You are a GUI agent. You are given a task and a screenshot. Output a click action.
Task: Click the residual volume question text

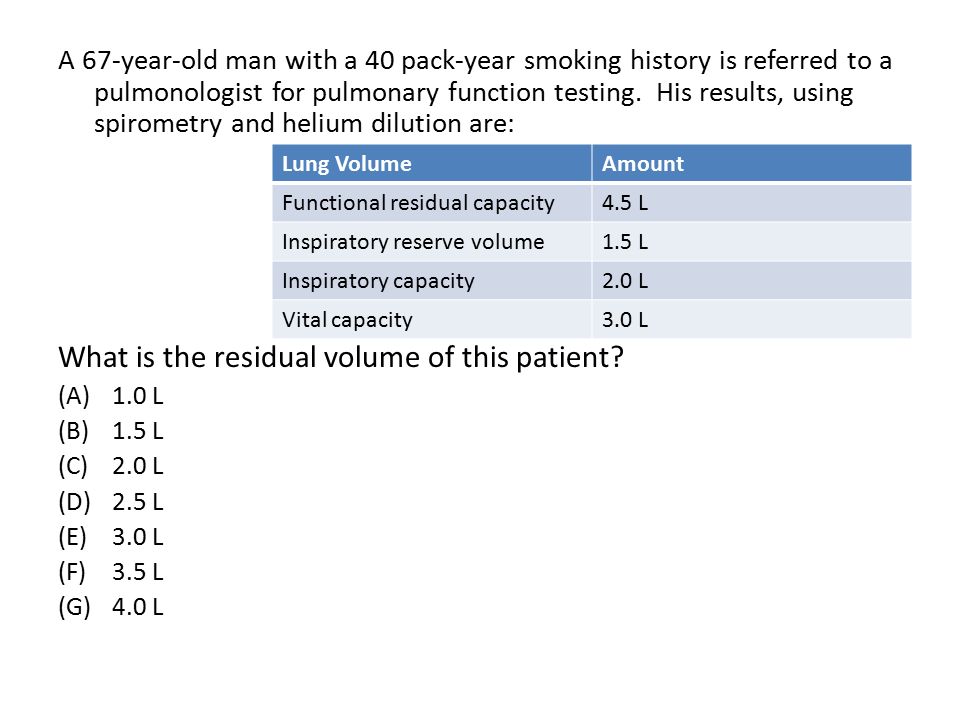341,358
